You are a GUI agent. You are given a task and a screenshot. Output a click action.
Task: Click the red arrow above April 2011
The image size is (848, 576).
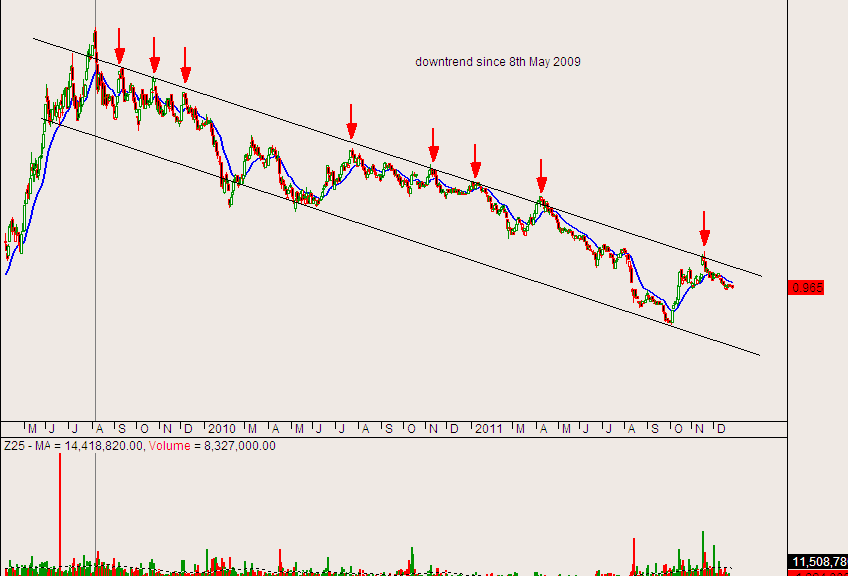(x=541, y=176)
